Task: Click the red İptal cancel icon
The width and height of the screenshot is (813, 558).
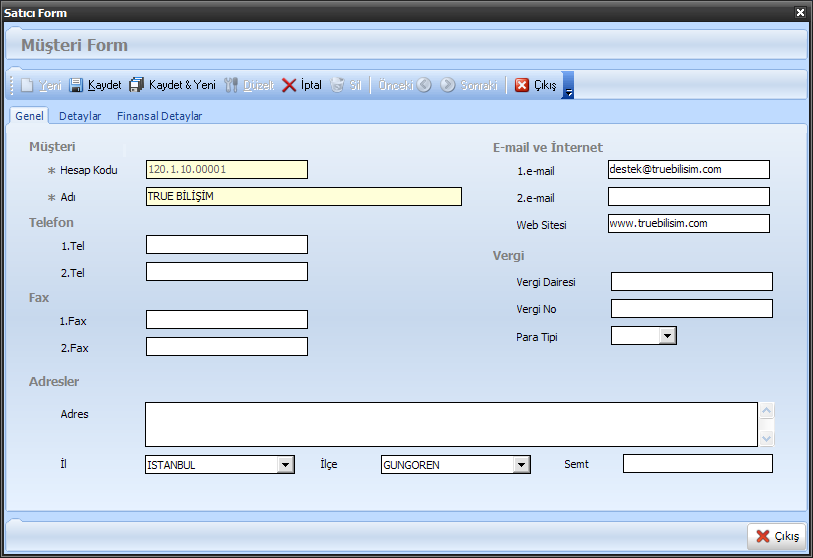Action: click(289, 86)
